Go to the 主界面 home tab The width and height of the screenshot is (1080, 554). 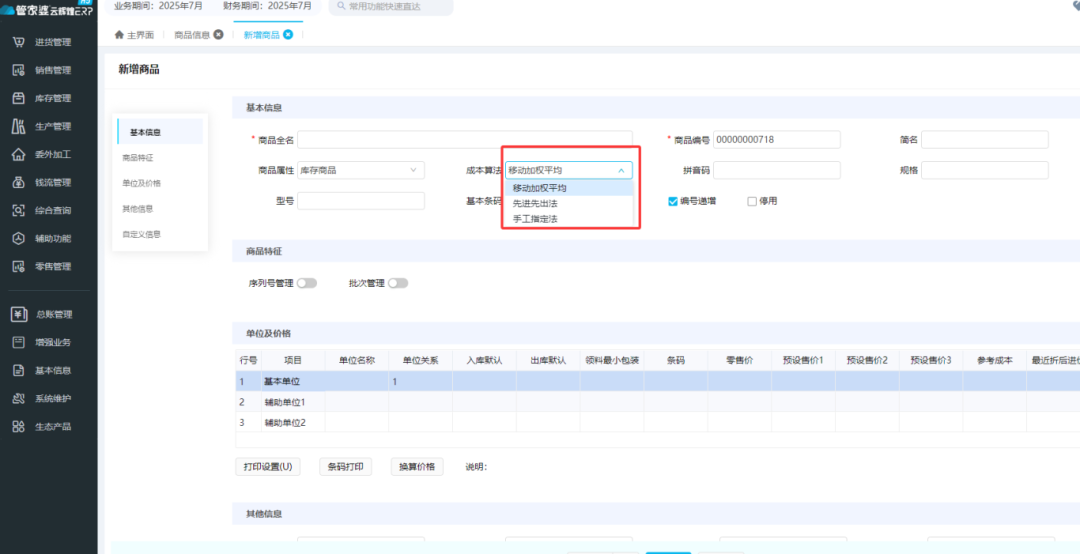click(135, 35)
